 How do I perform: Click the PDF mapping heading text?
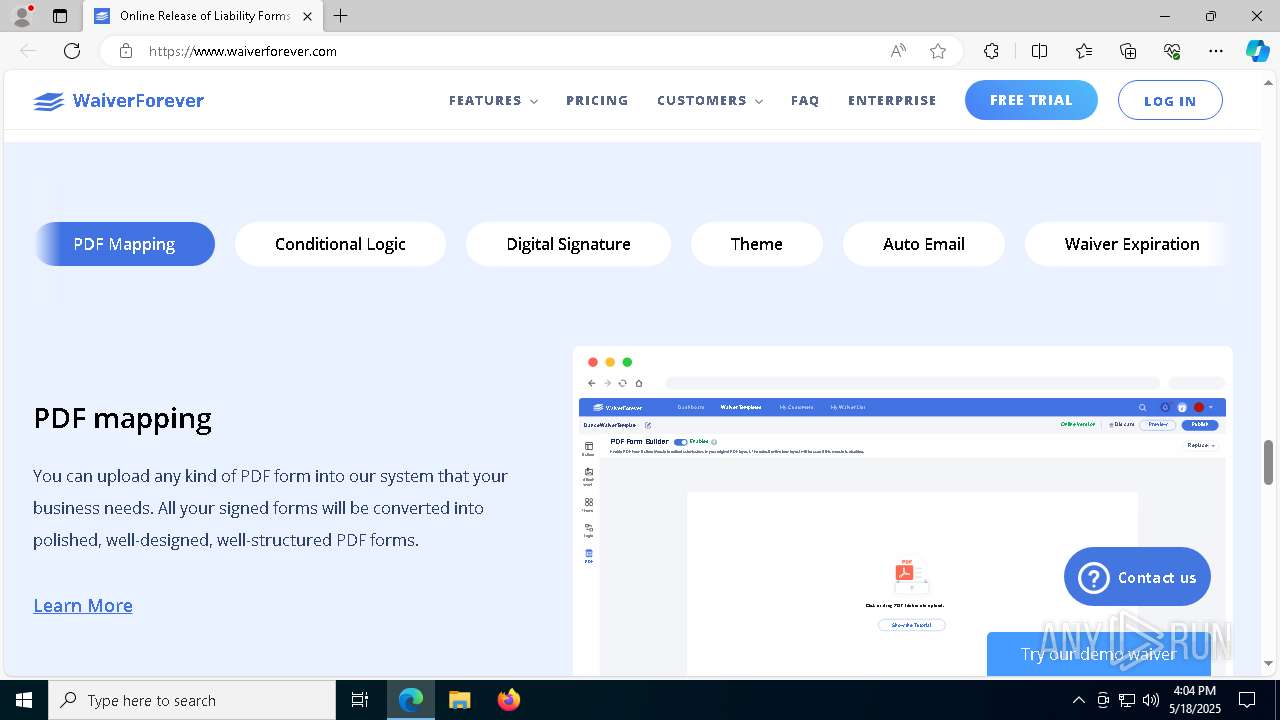tap(122, 418)
